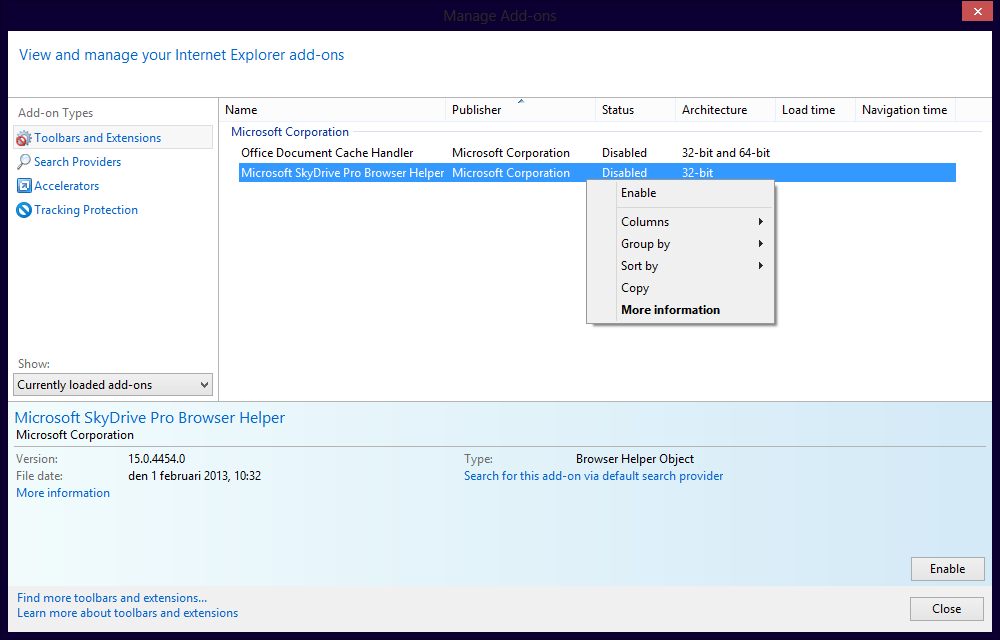Click the details pane title Microsoft SkyDrive Pro Browser Helper
This screenshot has width=1000, height=640.
pos(150,418)
